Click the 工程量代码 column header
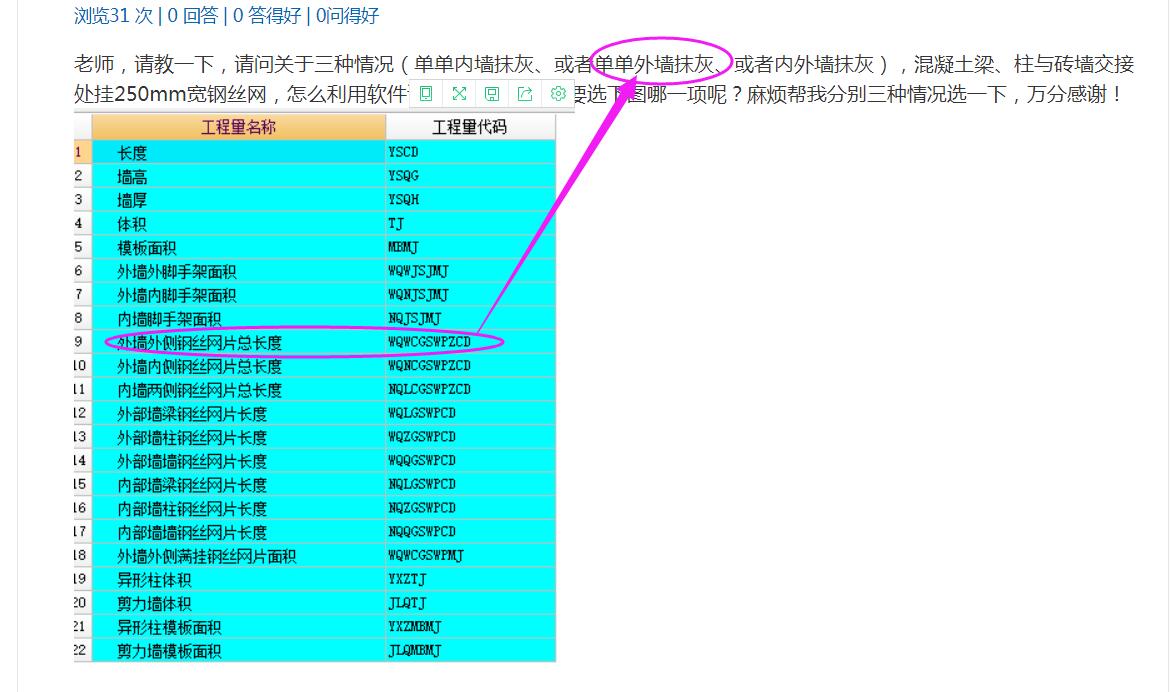This screenshot has width=1170, height=692. (470, 127)
